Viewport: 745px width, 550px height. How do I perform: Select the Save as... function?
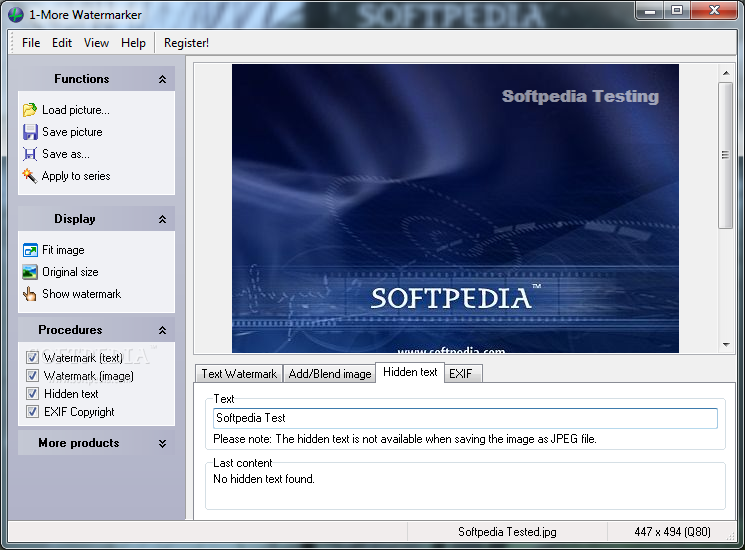[x=66, y=154]
